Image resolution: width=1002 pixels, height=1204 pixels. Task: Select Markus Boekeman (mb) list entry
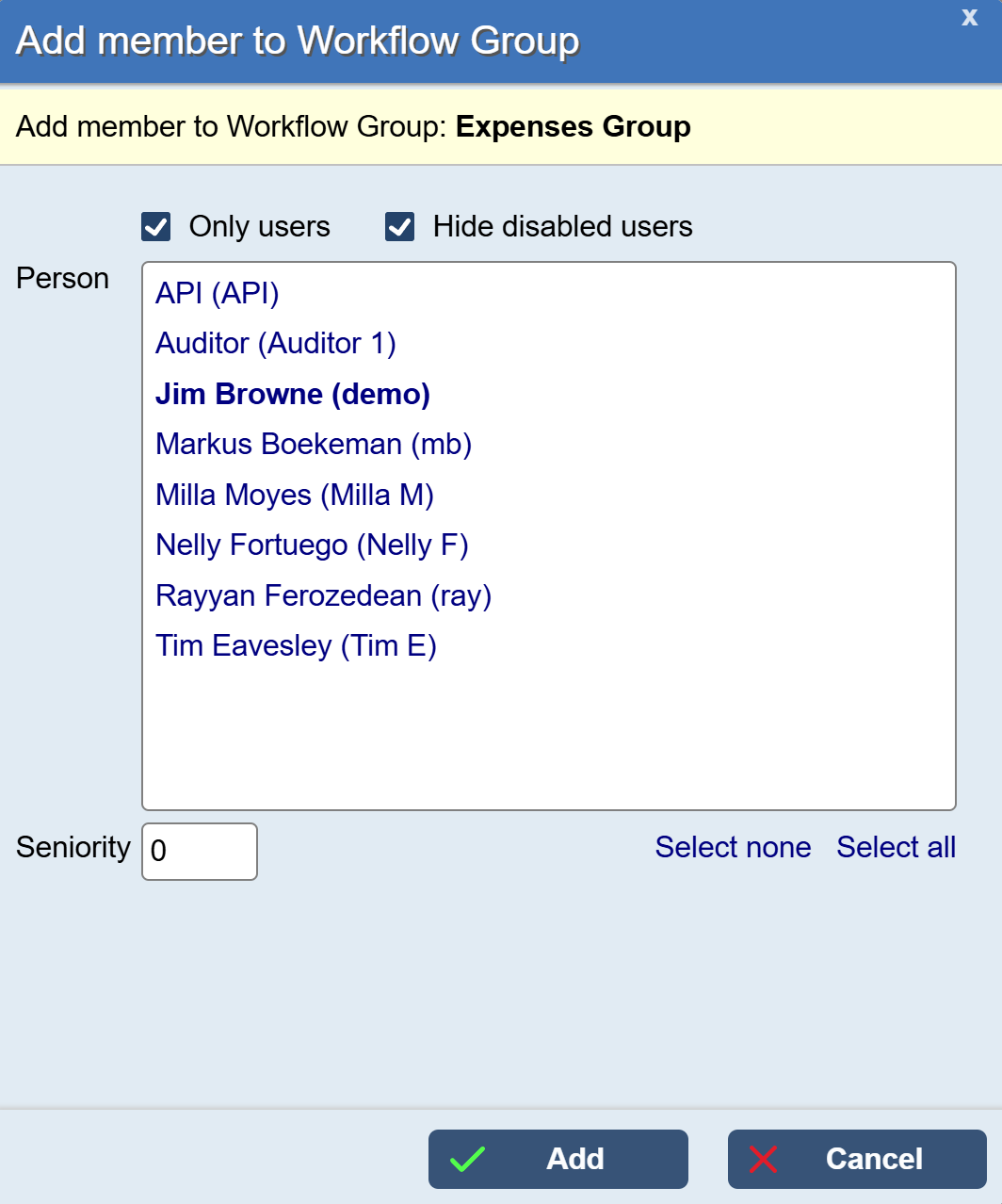314,445
